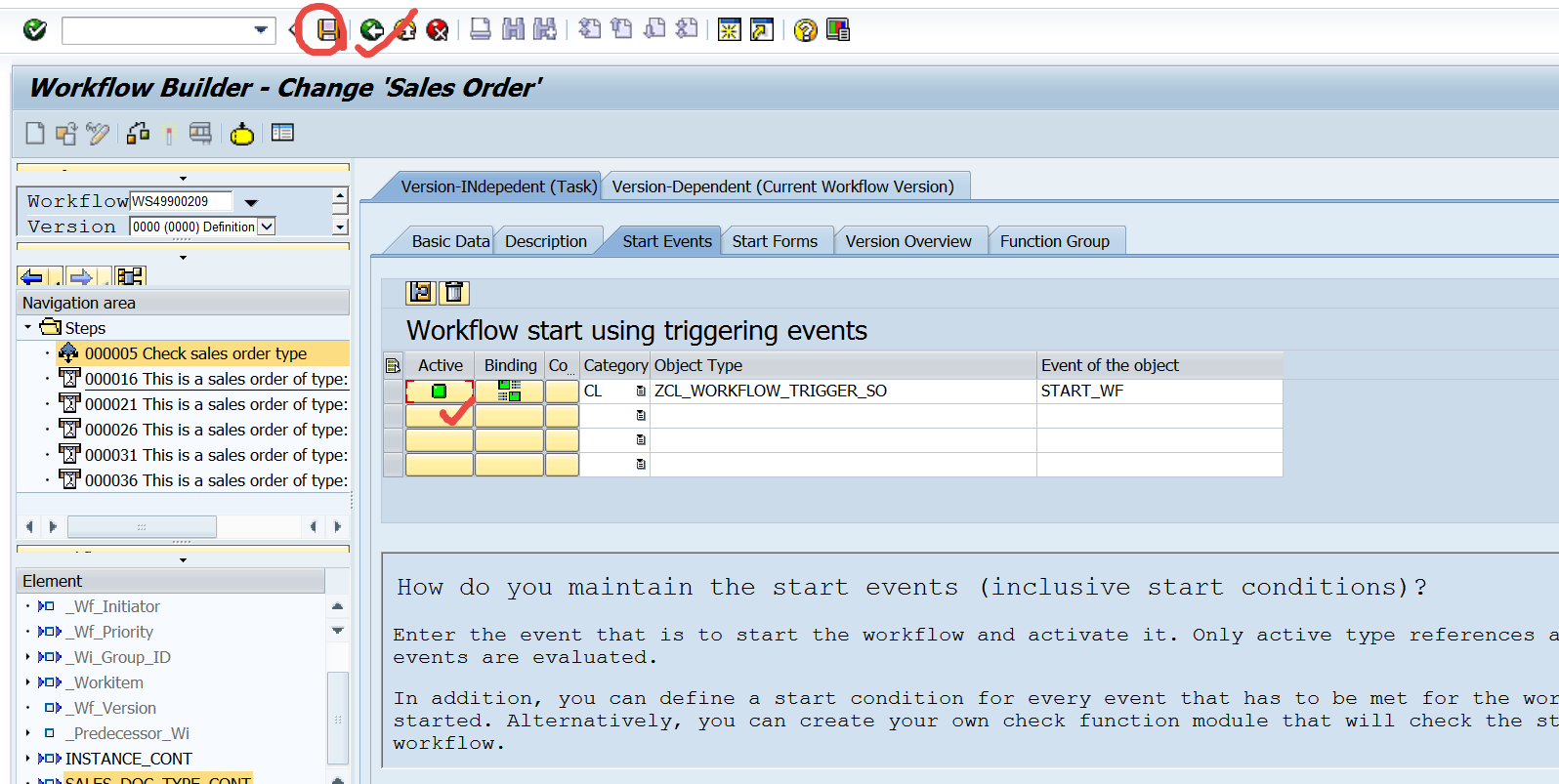Test the workflow using the Test icon

tap(200, 134)
